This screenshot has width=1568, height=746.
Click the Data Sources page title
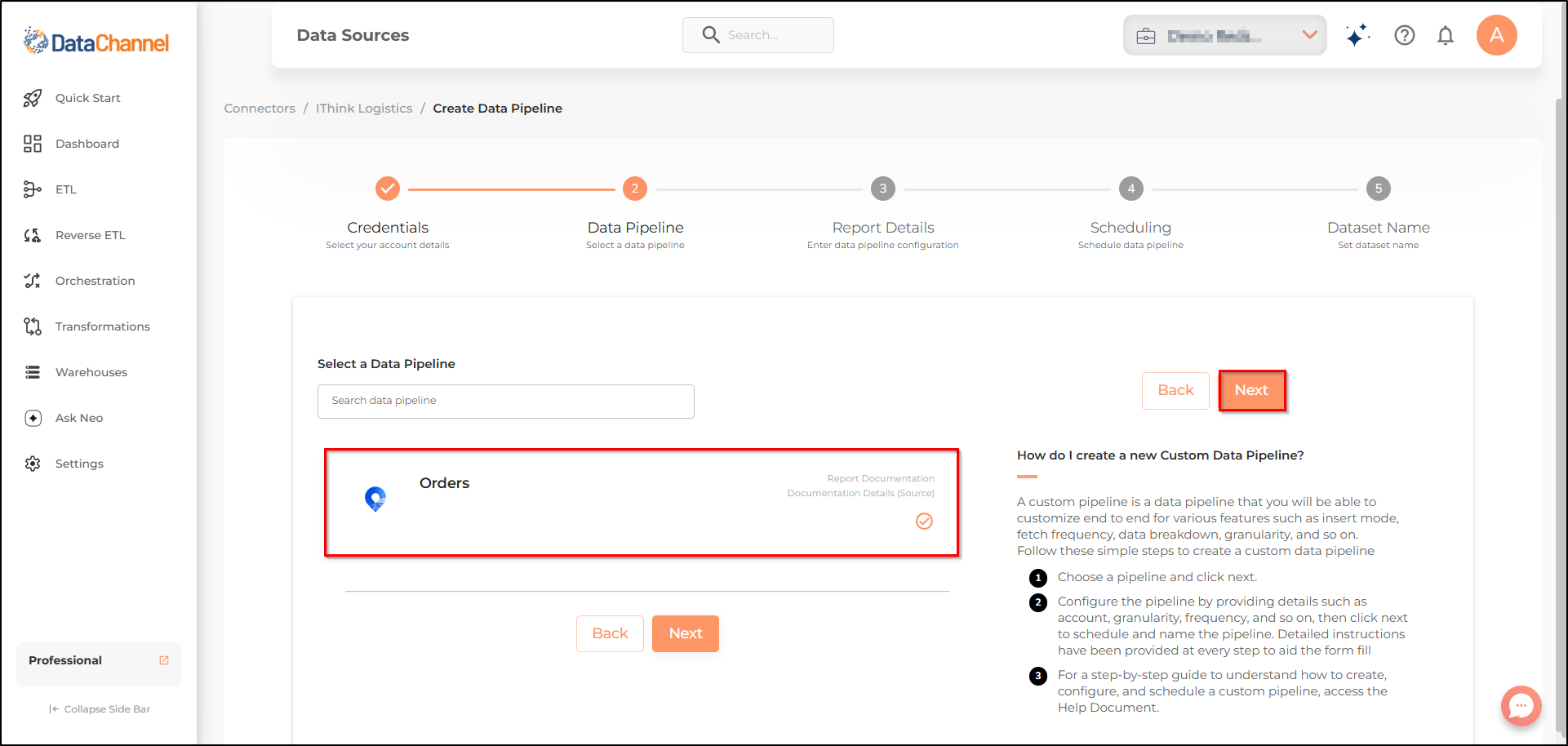[x=353, y=35]
